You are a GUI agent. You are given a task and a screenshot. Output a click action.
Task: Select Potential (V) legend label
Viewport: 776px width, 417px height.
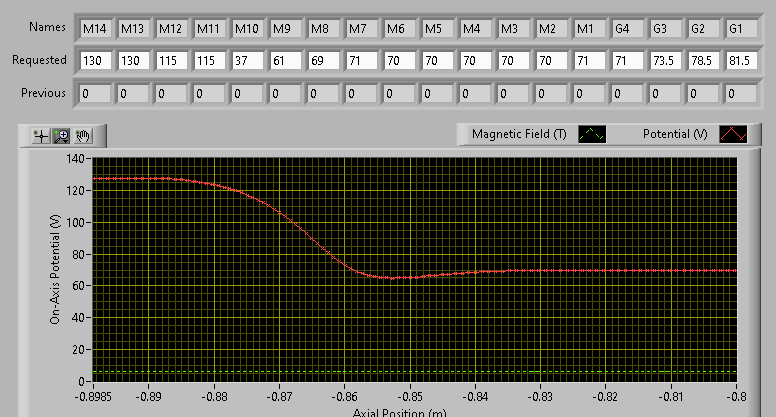click(675, 134)
